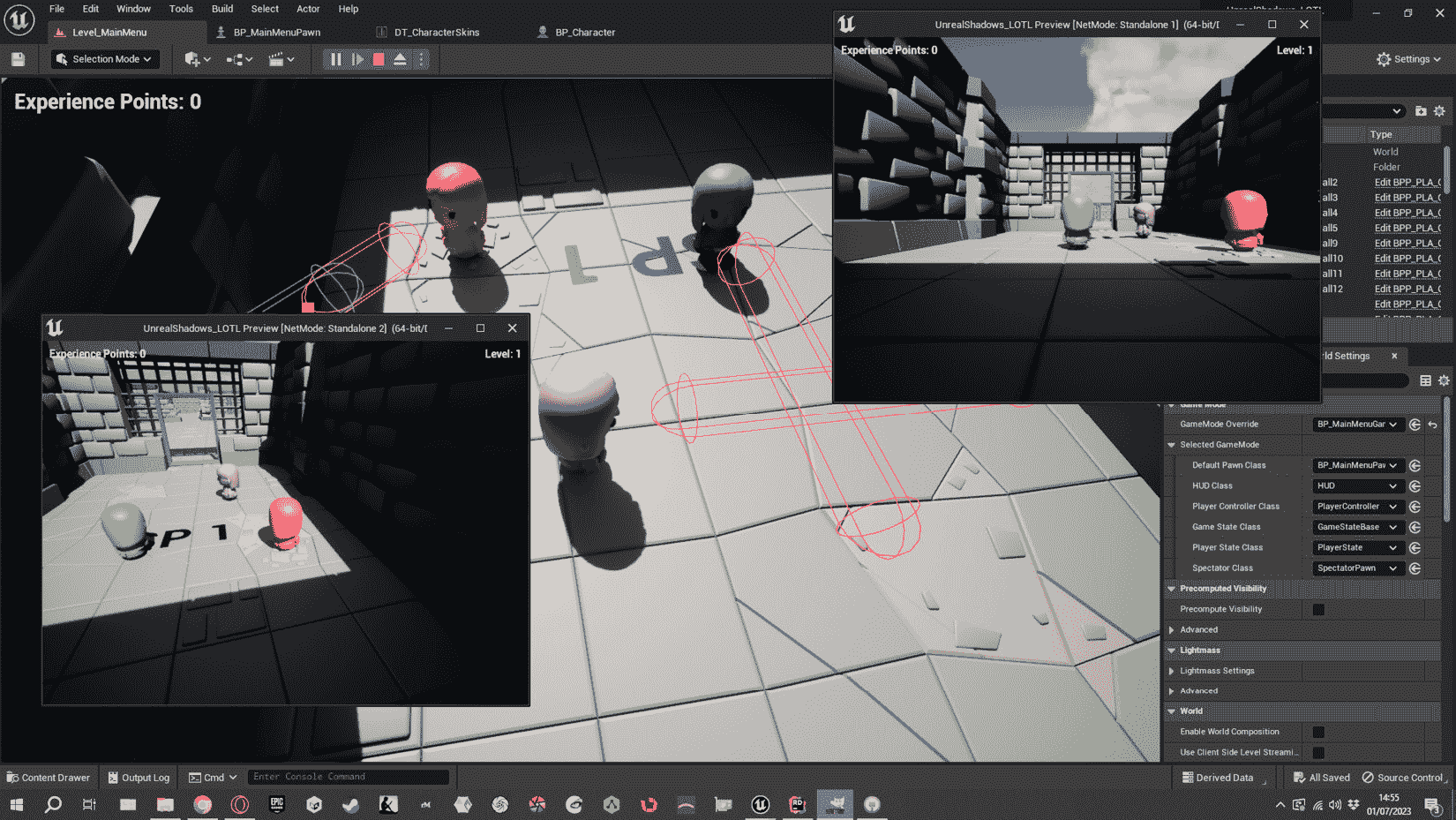
Task: Open the Settings gear in the toolbar
Action: [x=1408, y=59]
